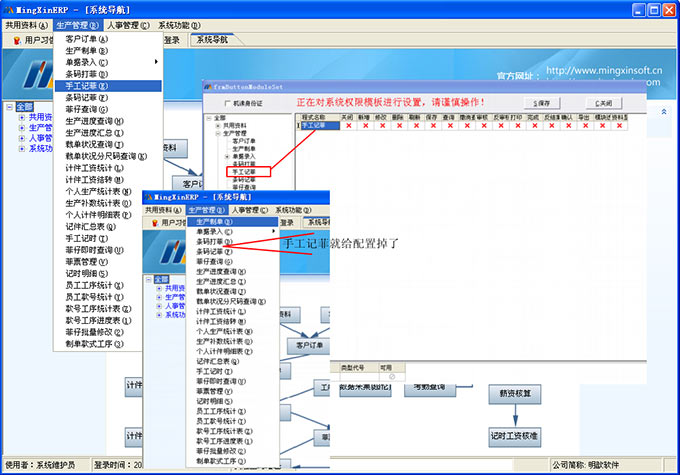
Task: Open 人事管理 menu in small window menu bar
Action: click(x=249, y=210)
